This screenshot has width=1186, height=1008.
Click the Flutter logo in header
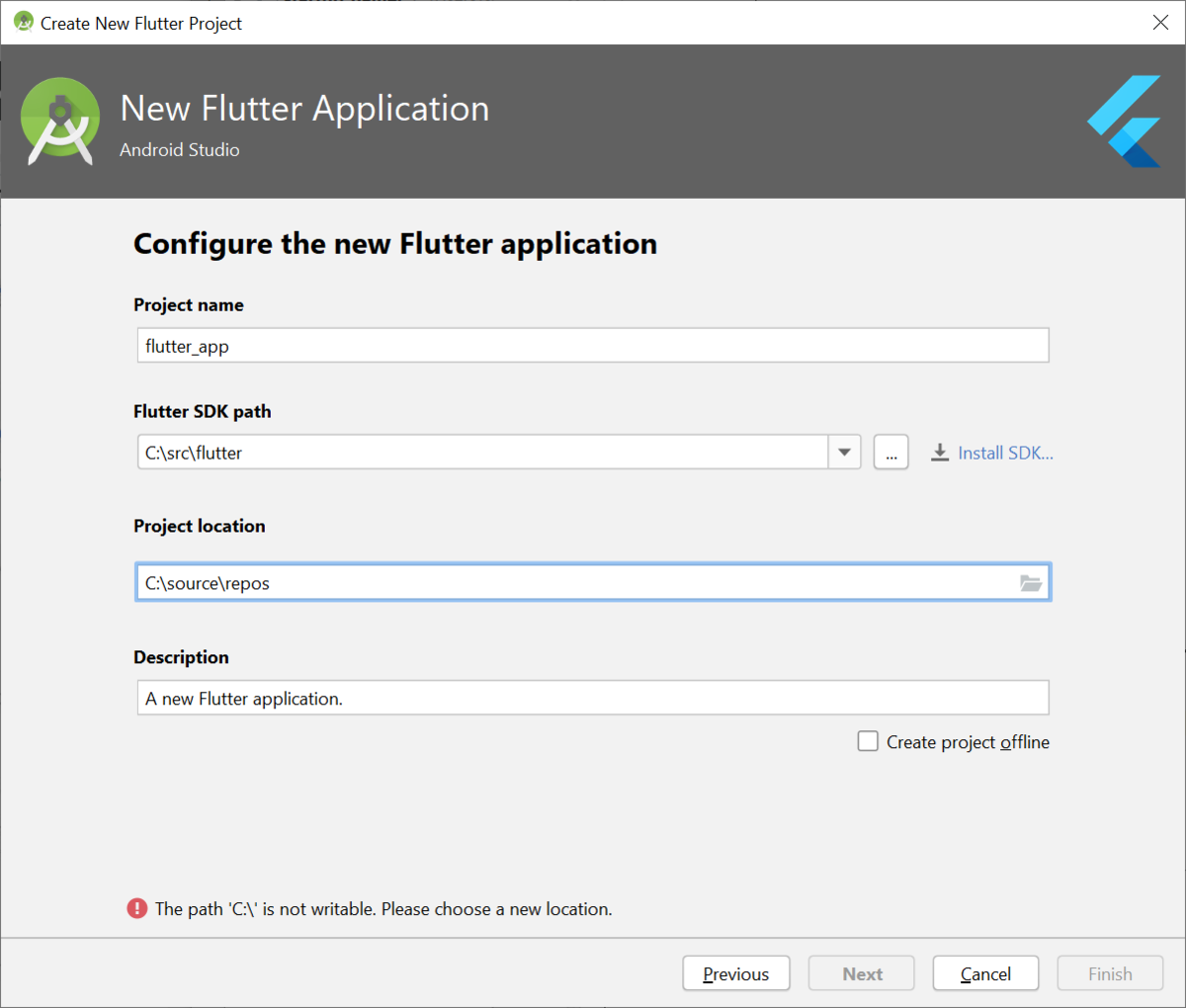[x=1125, y=122]
